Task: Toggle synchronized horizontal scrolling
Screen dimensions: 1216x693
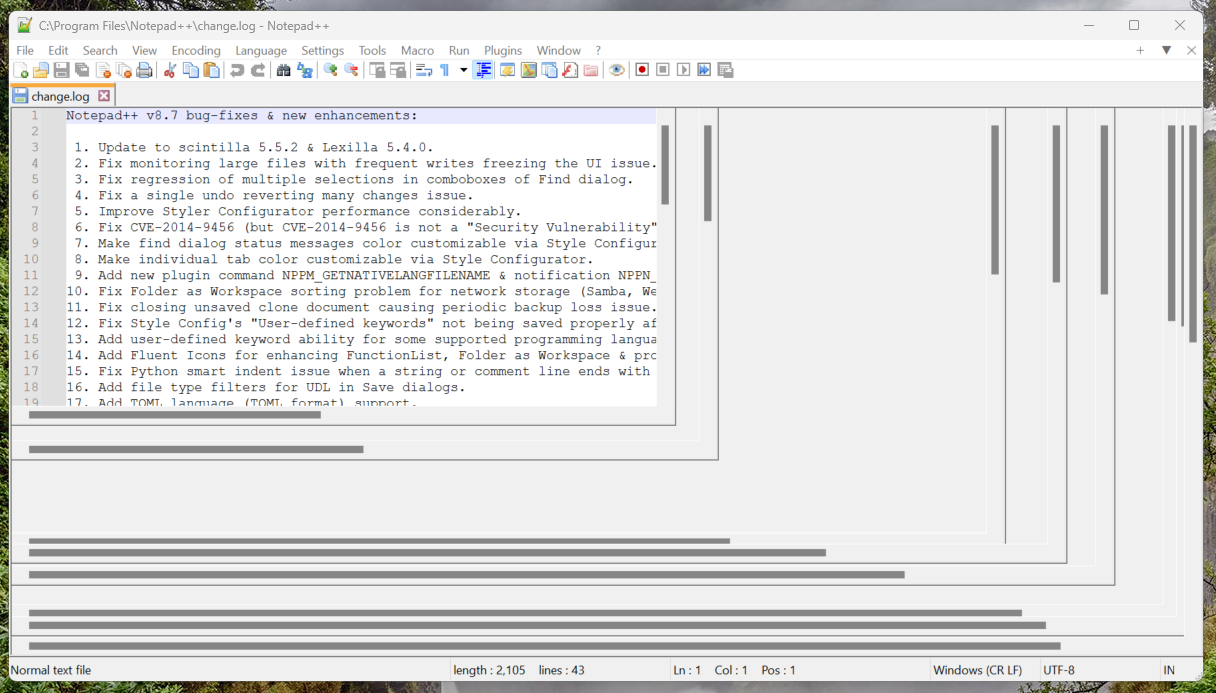Action: 398,70
